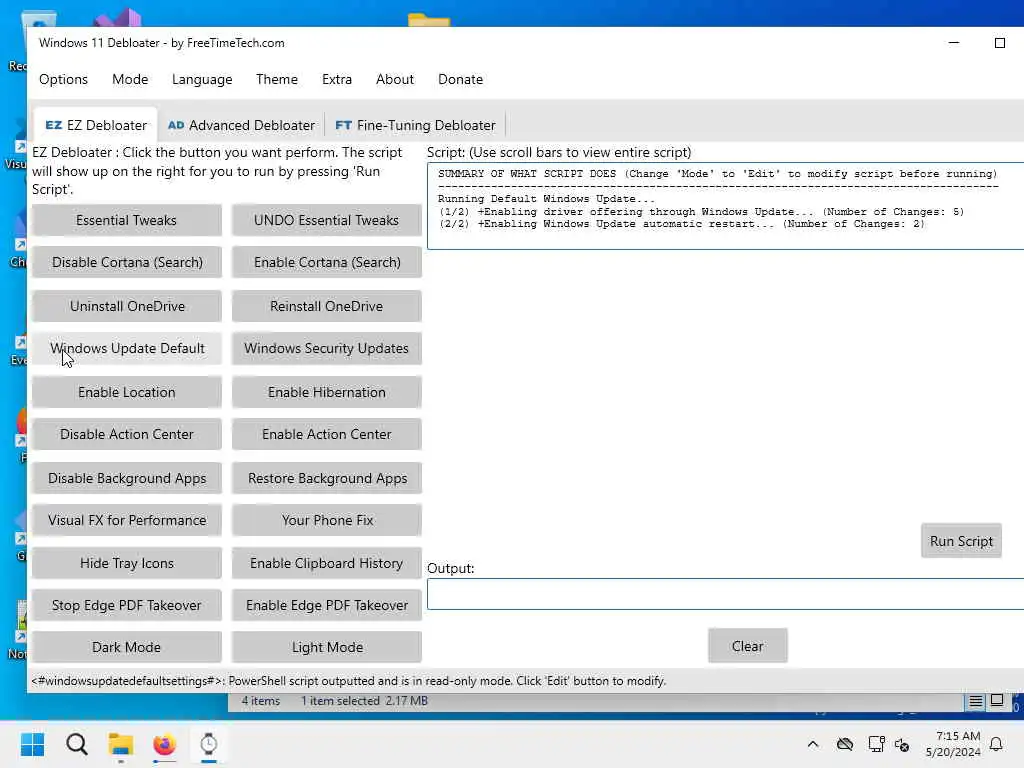Click "4 items" in Explorer status bar
This screenshot has width=1024, height=768.
tap(261, 701)
